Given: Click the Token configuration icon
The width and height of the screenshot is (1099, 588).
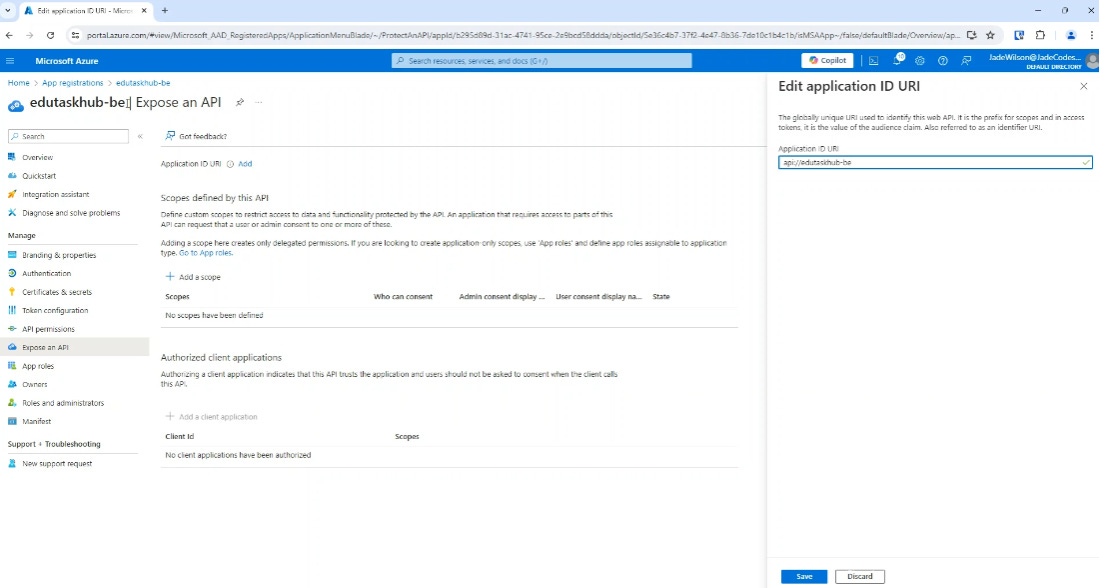Looking at the screenshot, I should [12, 310].
